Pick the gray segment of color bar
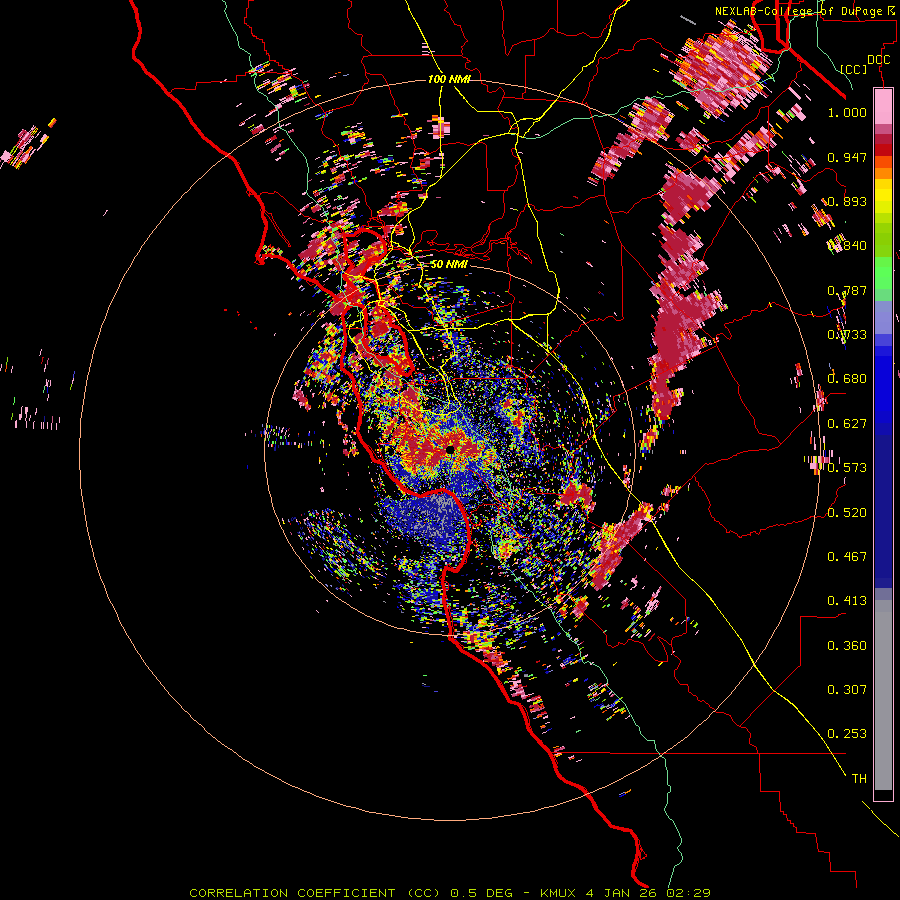Image resolution: width=900 pixels, height=900 pixels. click(x=883, y=695)
